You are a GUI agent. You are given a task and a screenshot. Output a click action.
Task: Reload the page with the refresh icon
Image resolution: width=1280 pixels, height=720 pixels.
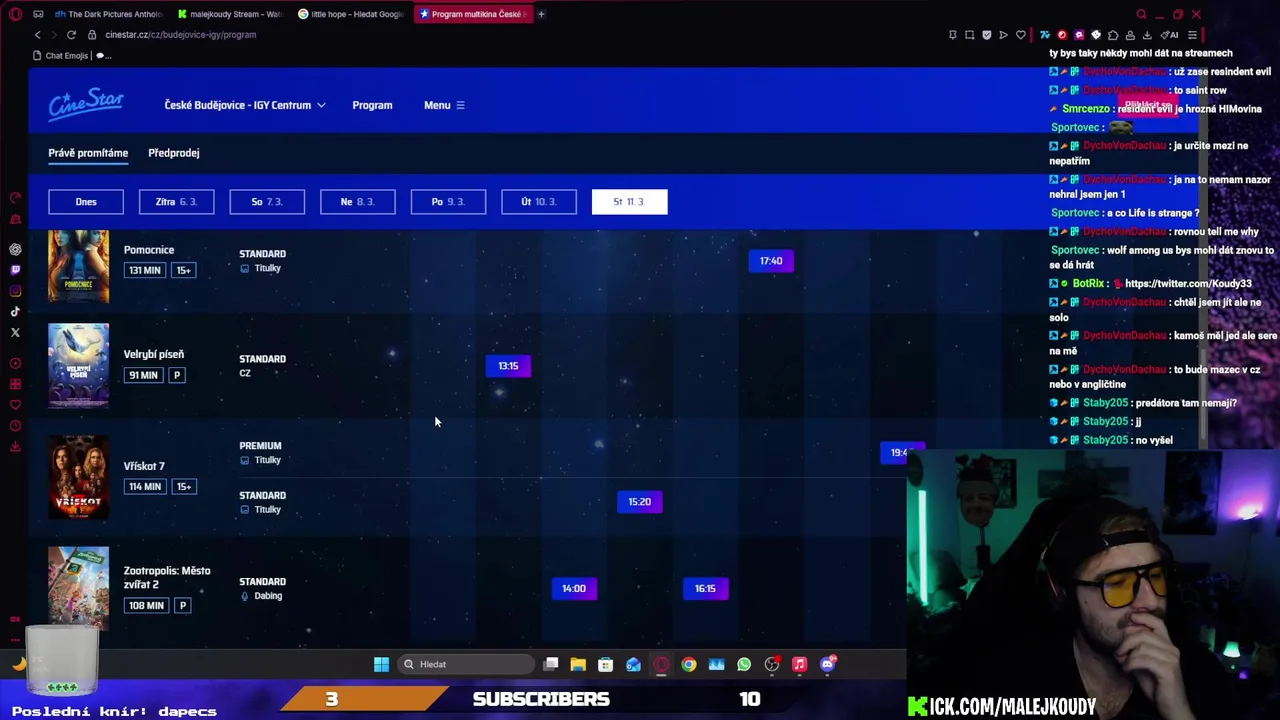pyautogui.click(x=71, y=35)
